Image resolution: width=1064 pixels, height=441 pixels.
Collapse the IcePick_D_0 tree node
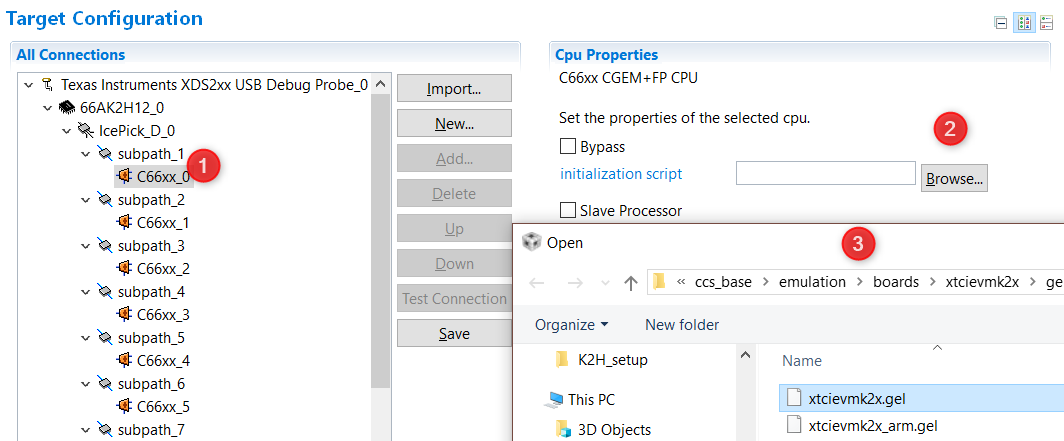[65, 131]
